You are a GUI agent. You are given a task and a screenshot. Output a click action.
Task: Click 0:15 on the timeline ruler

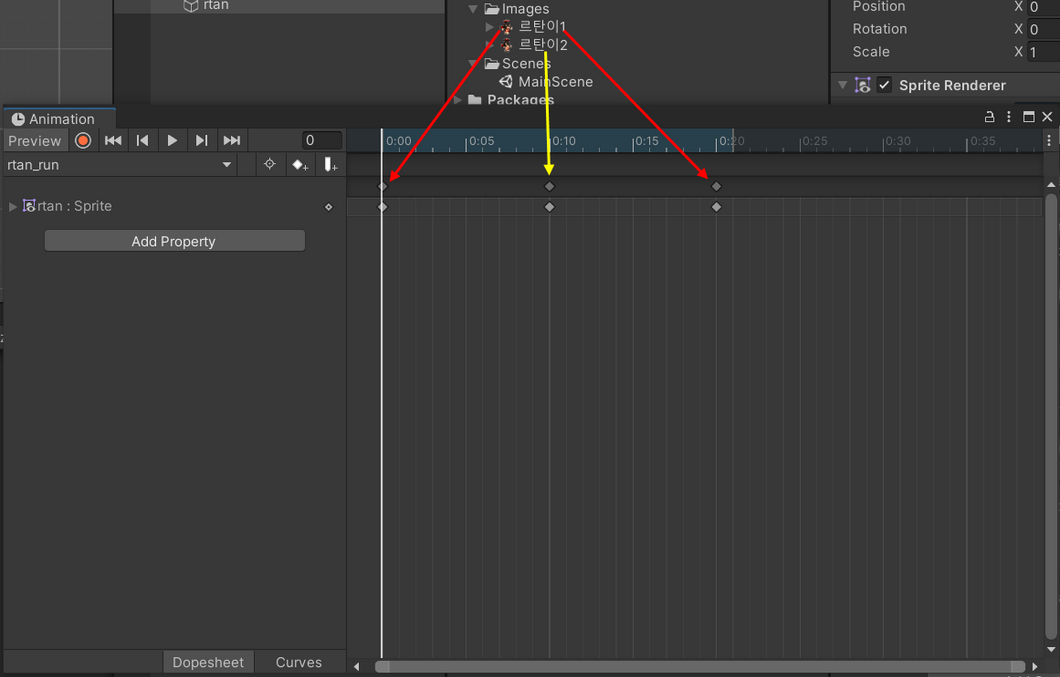pyautogui.click(x=646, y=141)
